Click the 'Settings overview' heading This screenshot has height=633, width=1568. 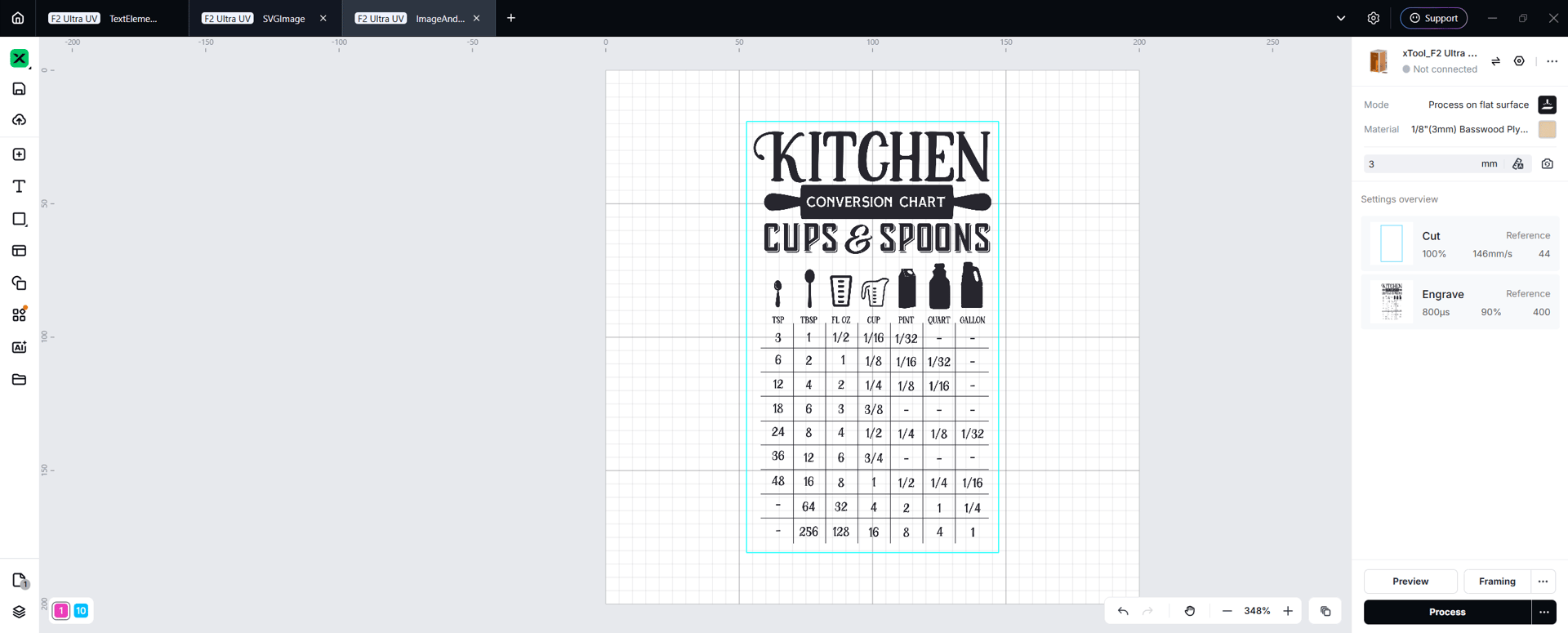tap(1399, 199)
